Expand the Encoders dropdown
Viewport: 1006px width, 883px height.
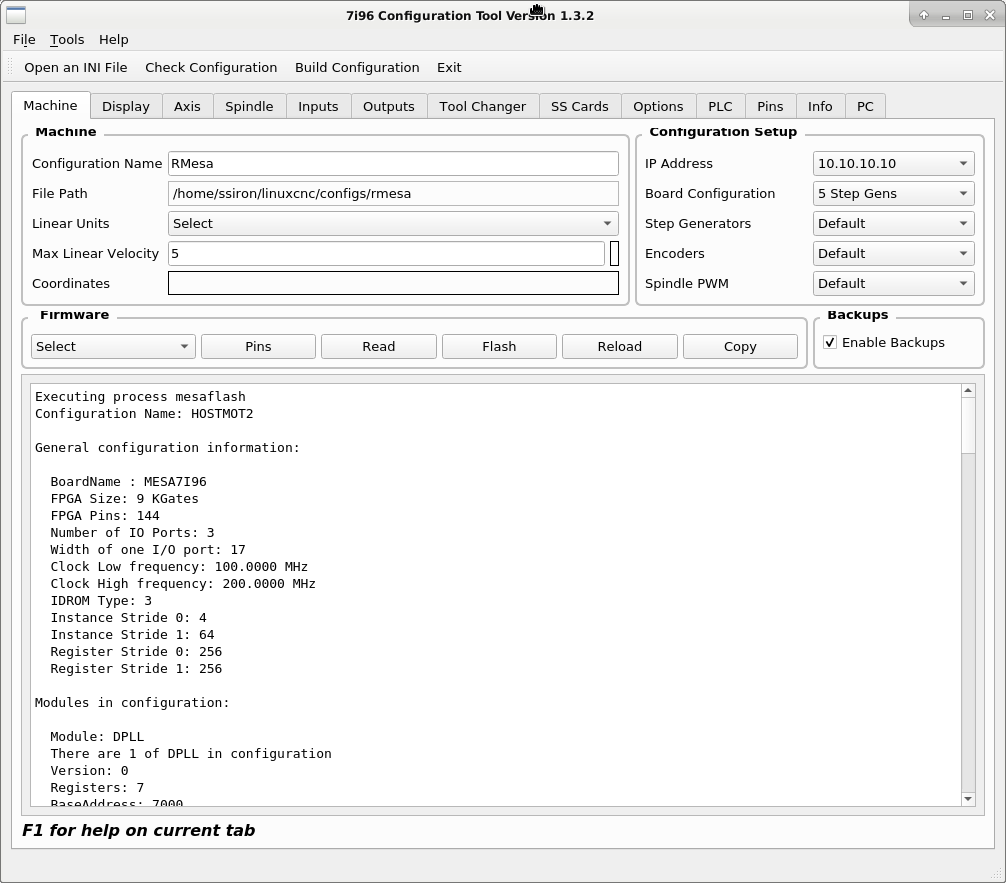[x=893, y=253]
